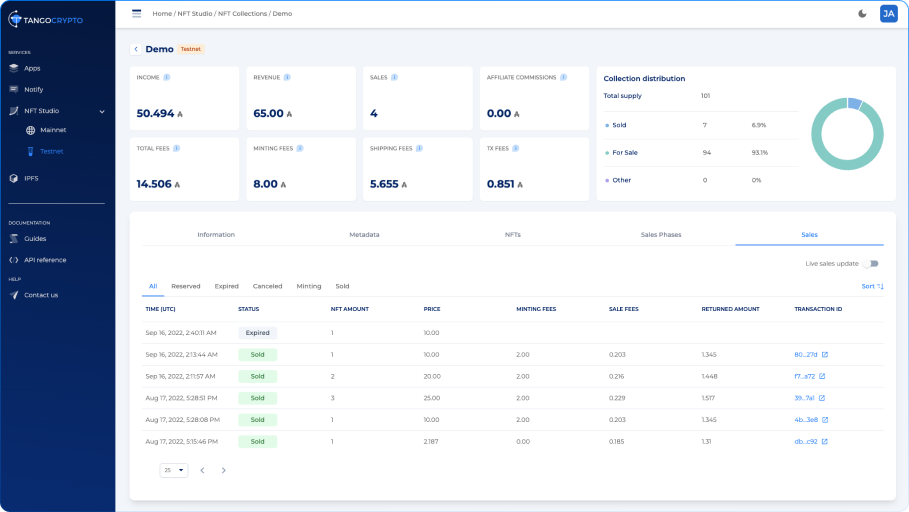Viewport: 909px width, 512px height.
Task: Open API reference in sidebar
Action: pyautogui.click(x=45, y=260)
